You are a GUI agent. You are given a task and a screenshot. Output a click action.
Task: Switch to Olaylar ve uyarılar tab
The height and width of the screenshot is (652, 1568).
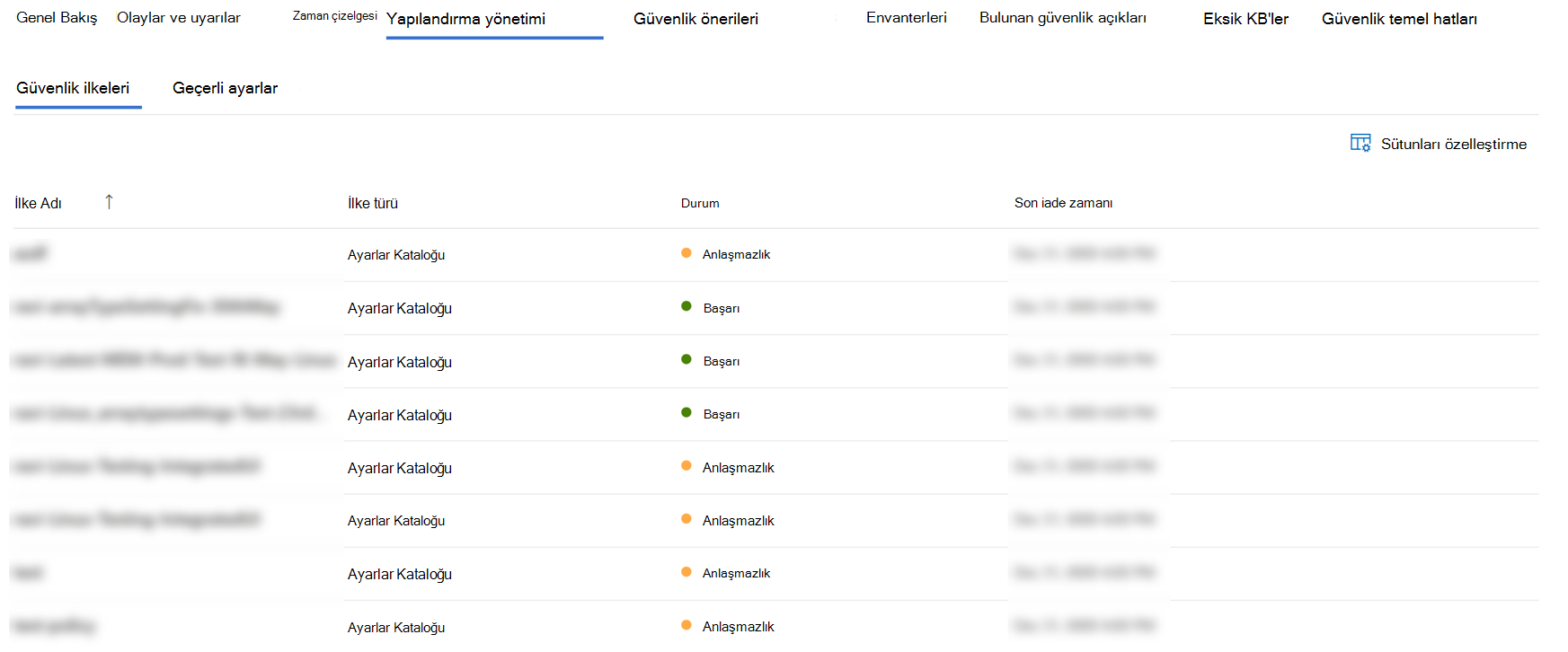179,18
